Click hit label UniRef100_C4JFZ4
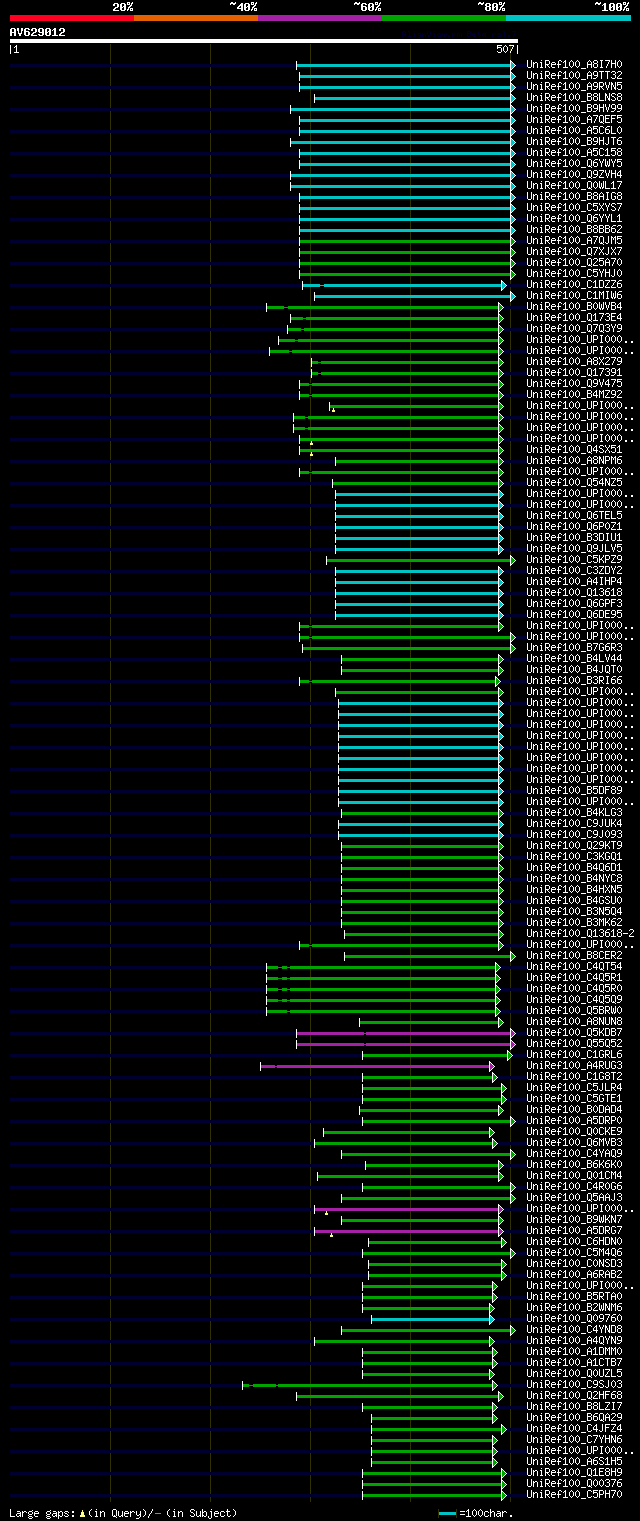 pos(574,1429)
